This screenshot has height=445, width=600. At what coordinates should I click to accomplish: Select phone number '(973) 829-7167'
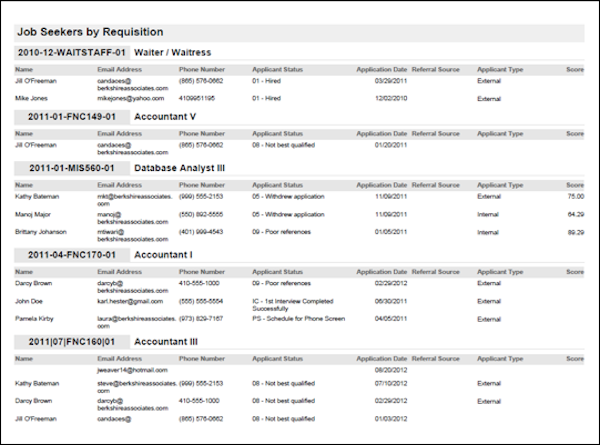coord(201,319)
